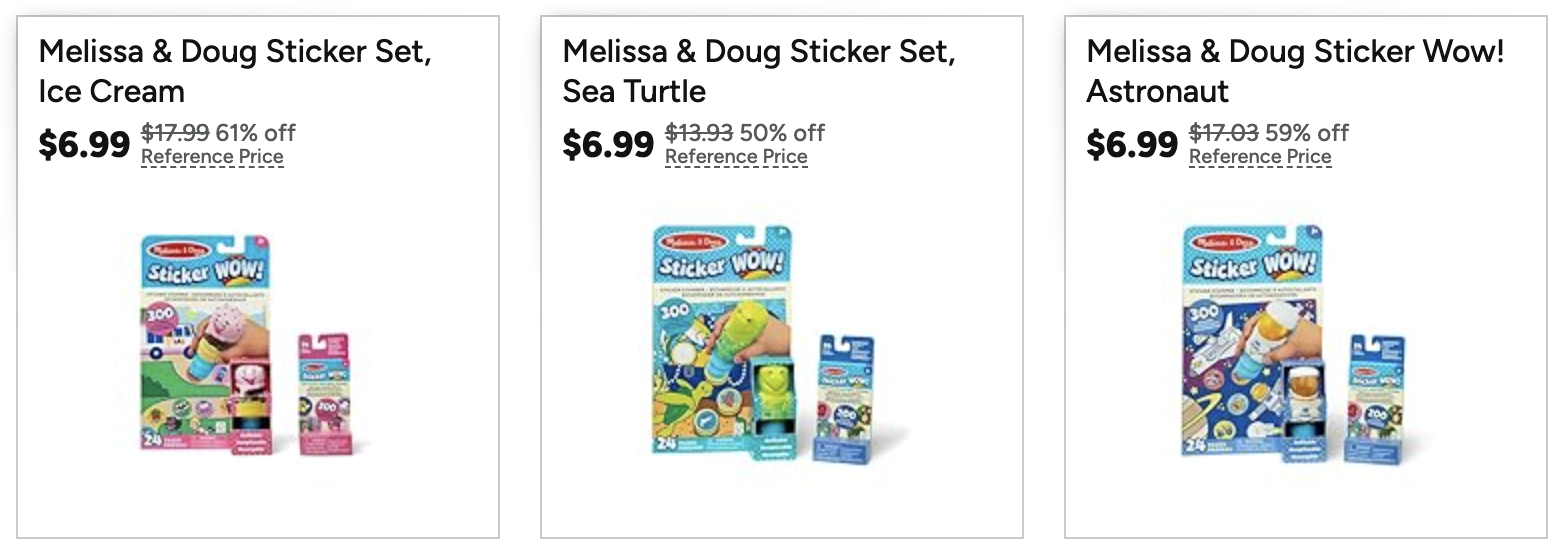Viewport: 1560px width, 554px height.
Task: Open the Ice Cream sticker set title
Action: point(234,71)
